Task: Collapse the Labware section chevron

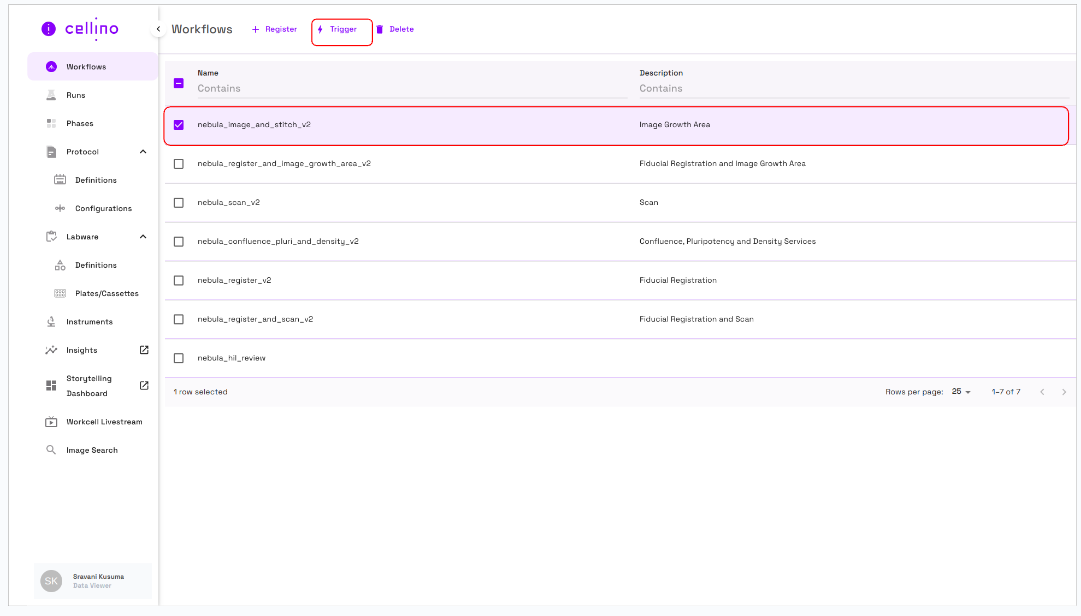Action: coord(142,237)
